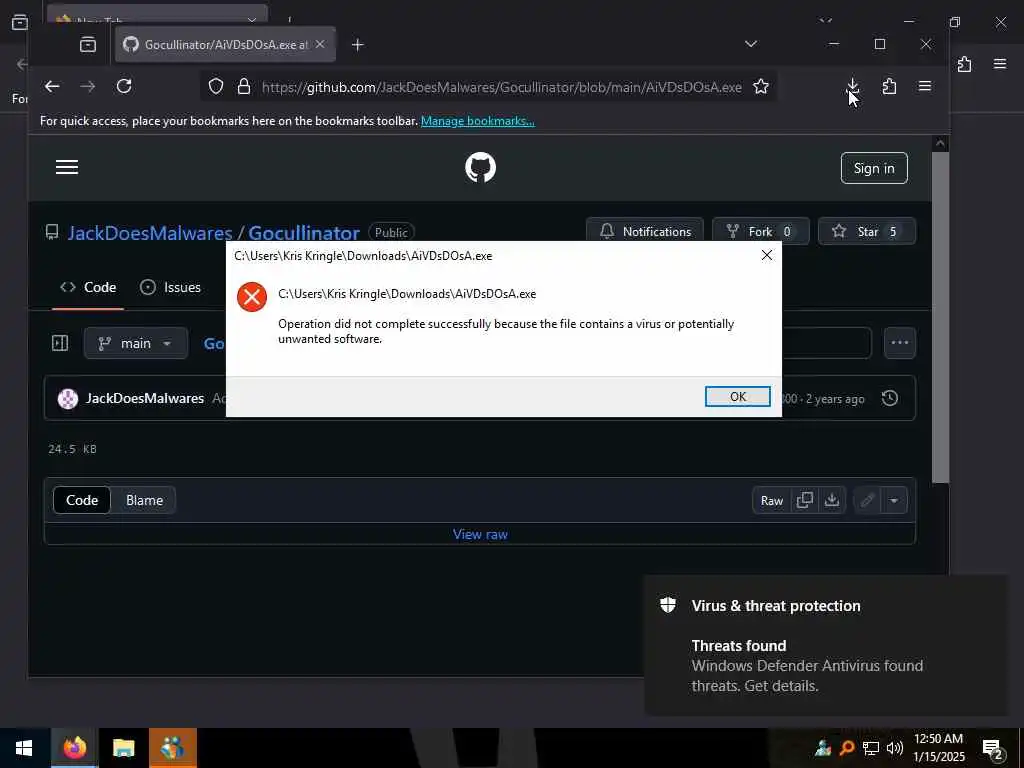The width and height of the screenshot is (1024, 768).
Task: Click the Firefox taskbar icon
Action: pyautogui.click(x=74, y=748)
